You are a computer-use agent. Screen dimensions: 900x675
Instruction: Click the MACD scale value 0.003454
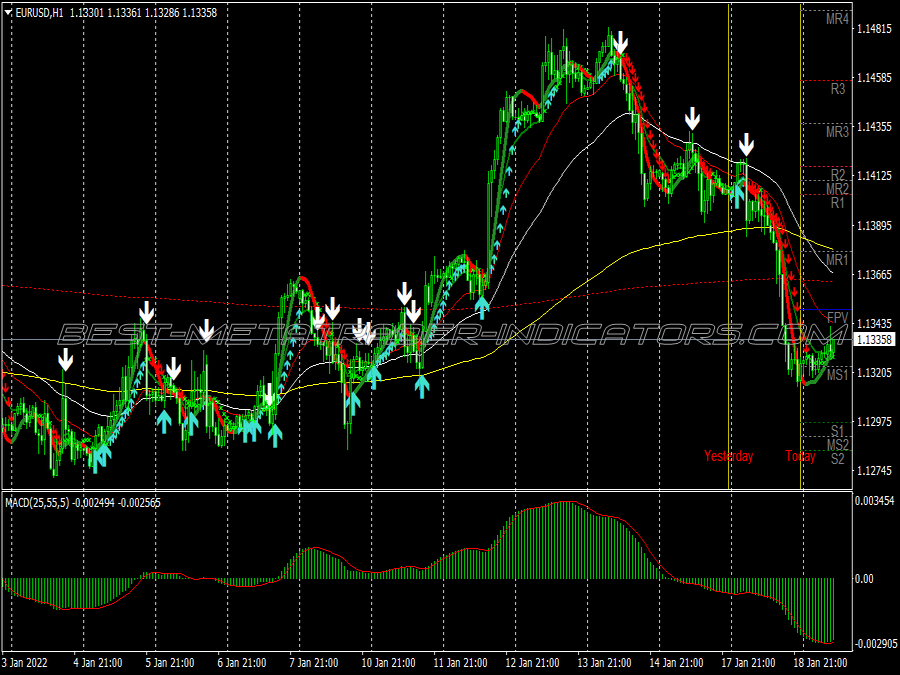point(874,501)
